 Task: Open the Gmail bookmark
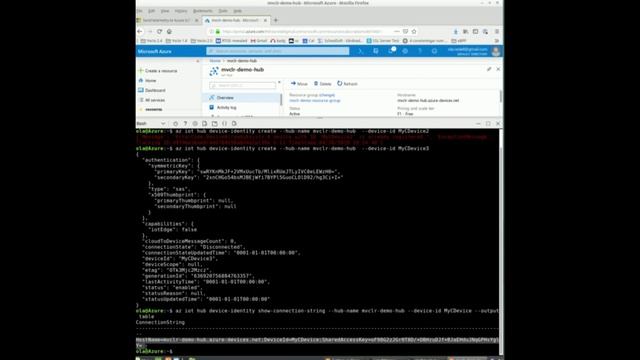click(259, 41)
